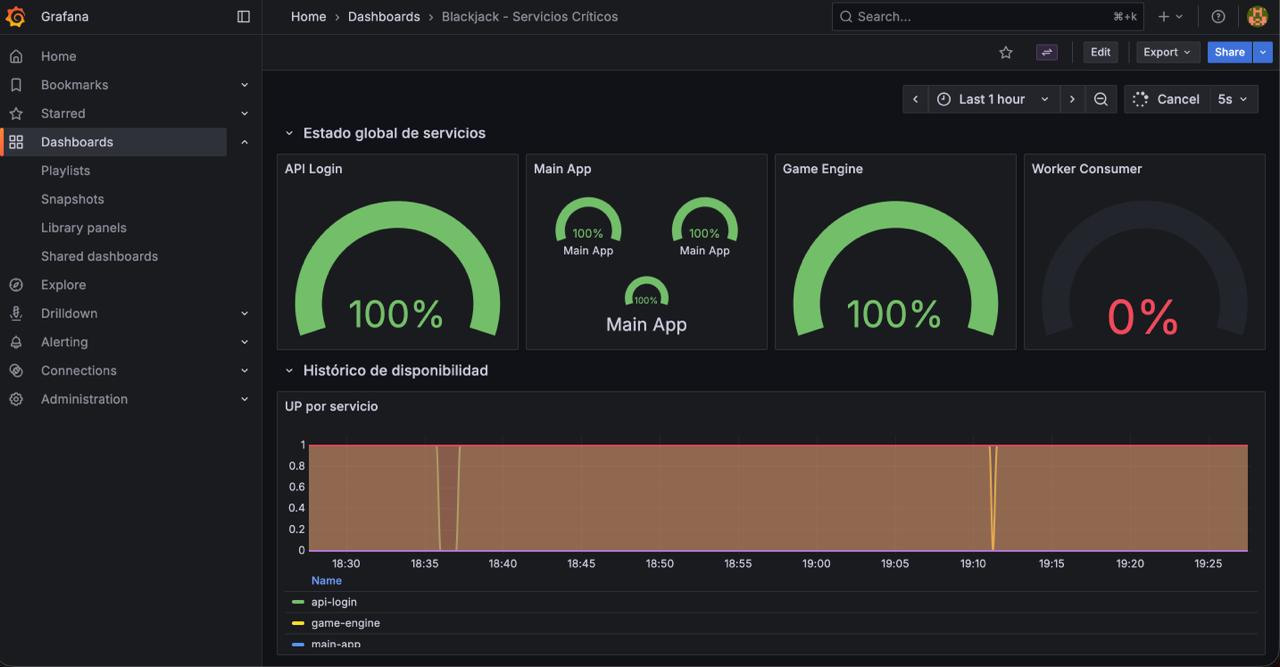Dock or undock the sidebar menu icon
Image resolution: width=1280 pixels, height=667 pixels.
243,16
